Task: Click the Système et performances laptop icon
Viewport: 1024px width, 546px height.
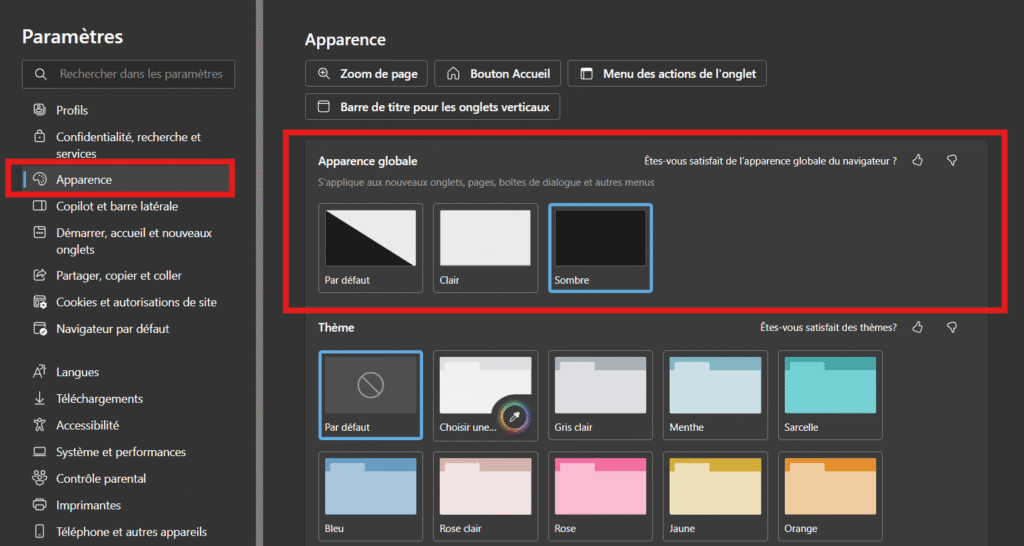Action: click(40, 452)
